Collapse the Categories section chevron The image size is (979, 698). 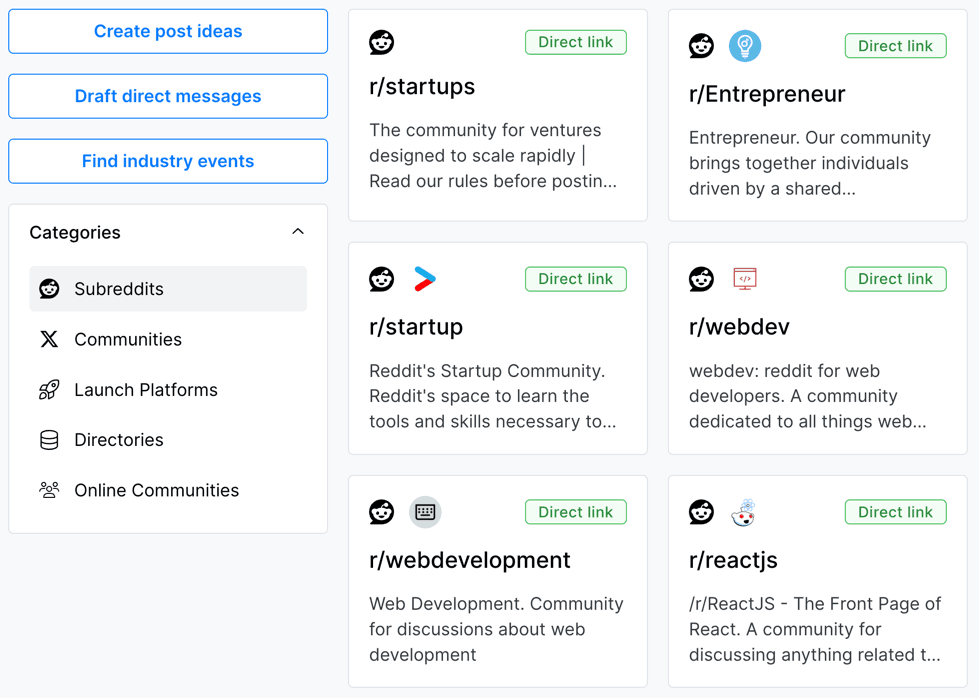pos(298,232)
